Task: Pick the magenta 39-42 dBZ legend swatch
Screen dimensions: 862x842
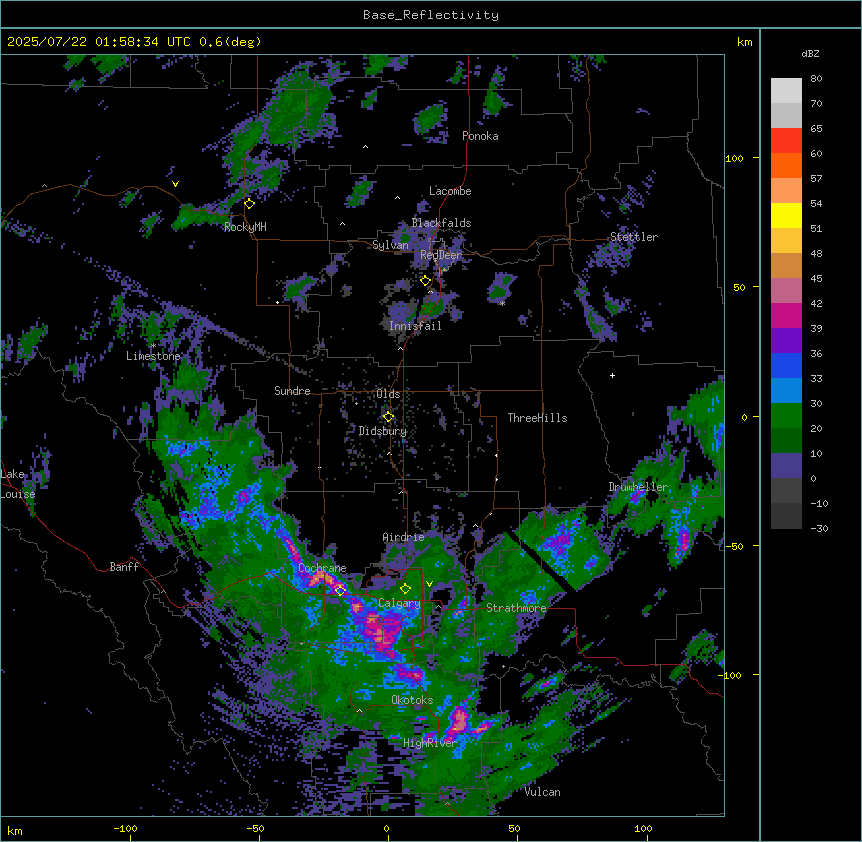Action: pos(786,315)
